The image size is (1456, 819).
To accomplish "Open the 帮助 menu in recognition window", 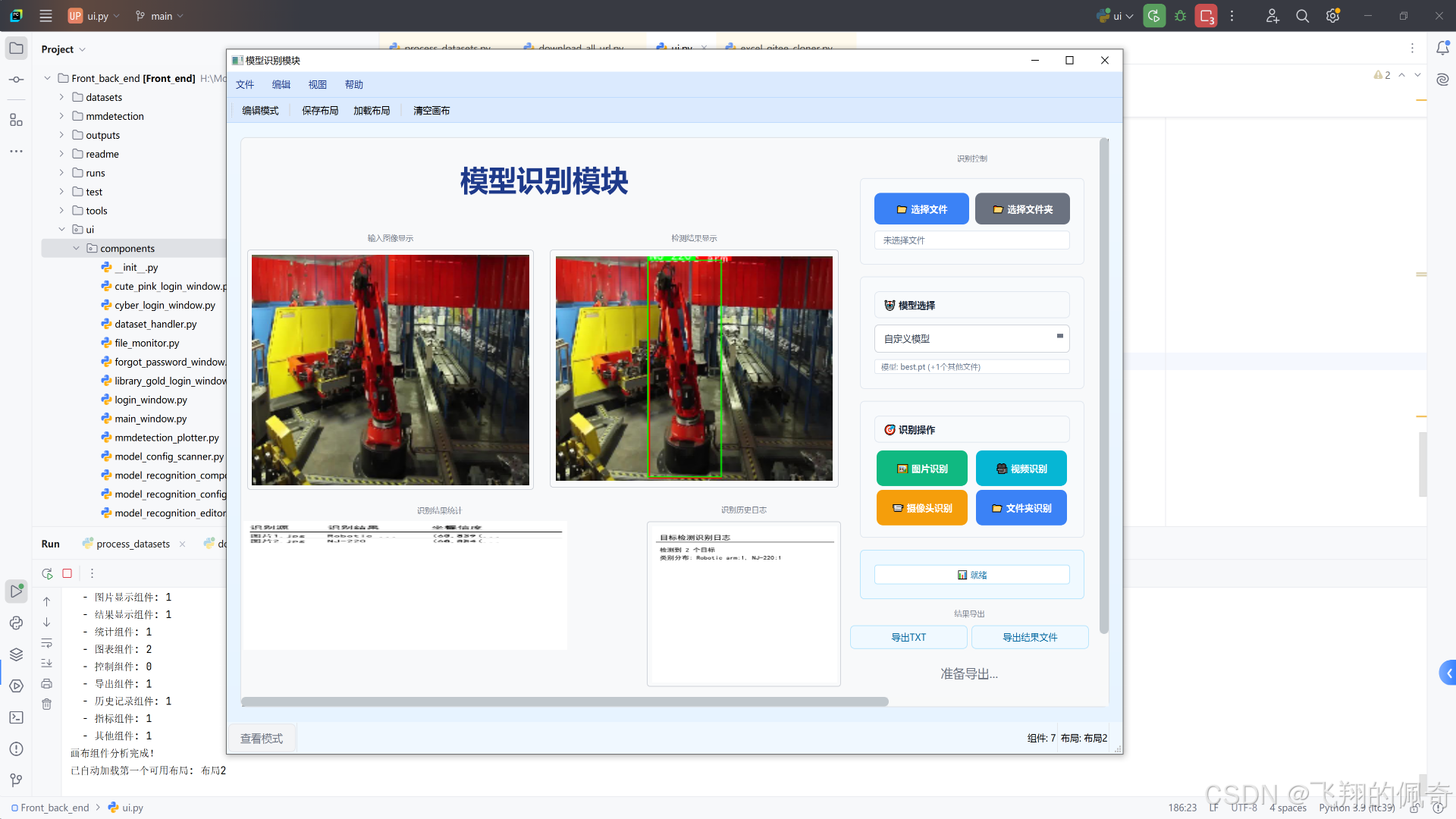I will (x=354, y=85).
